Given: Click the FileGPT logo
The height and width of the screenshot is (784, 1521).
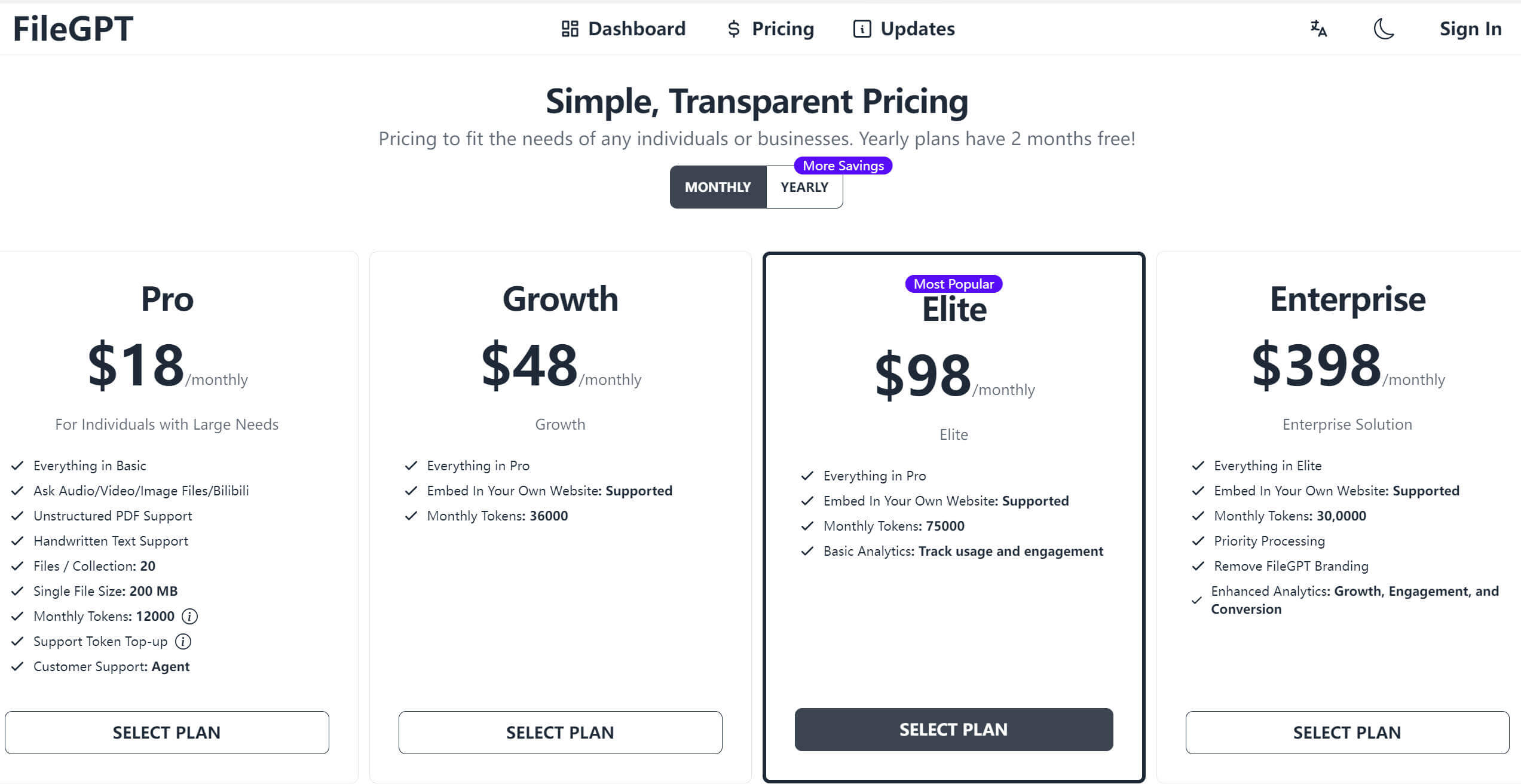Looking at the screenshot, I should (x=72, y=27).
